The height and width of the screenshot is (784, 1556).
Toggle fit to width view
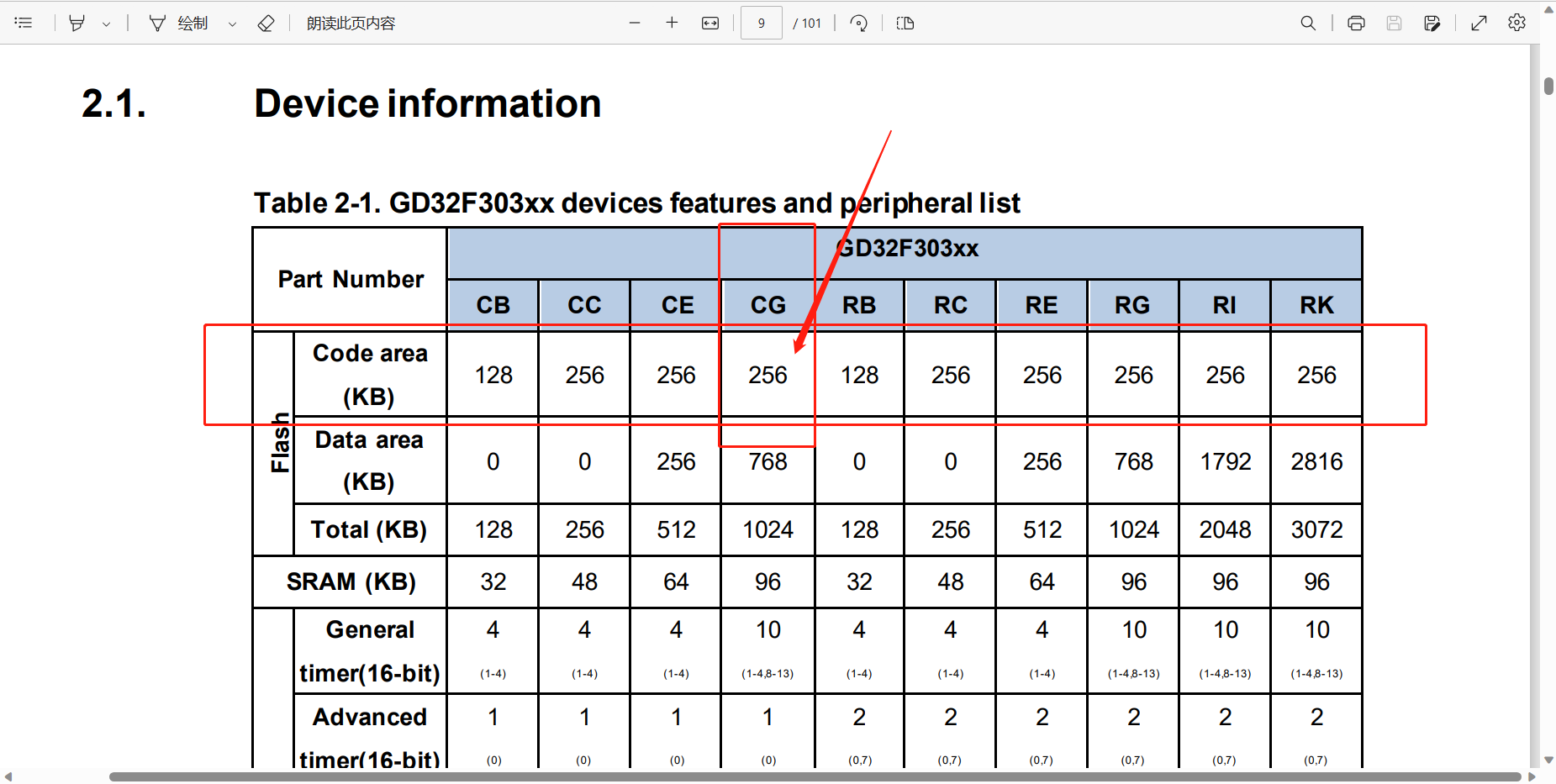click(x=710, y=23)
